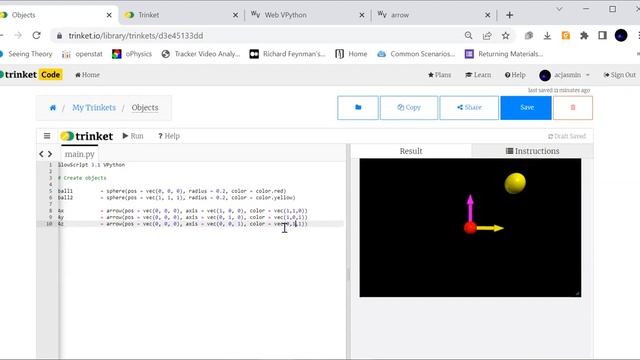
Task: Switch to the arrow browser tab
Action: pyautogui.click(x=433, y=15)
